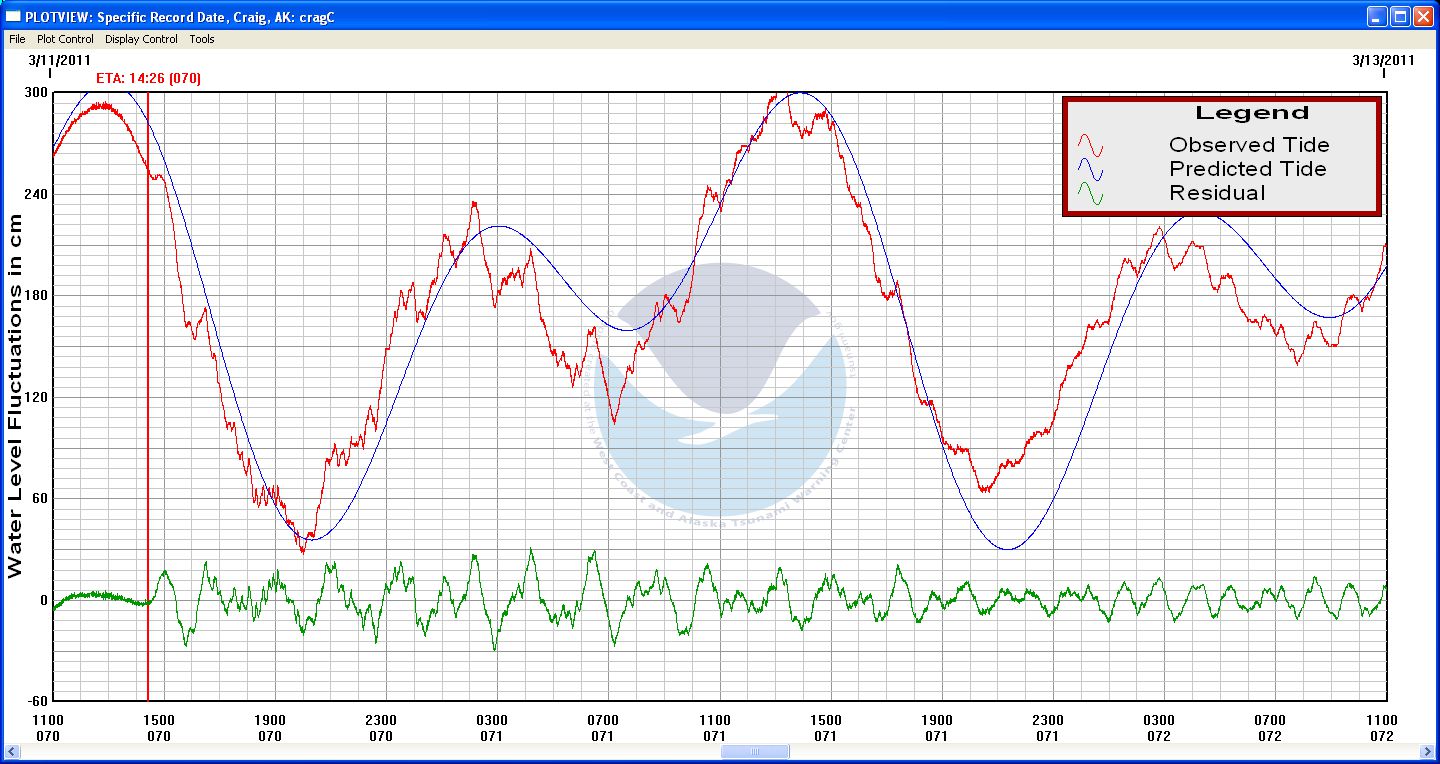Click the 1900 071 time axis label
The image size is (1440, 764).
tap(936, 728)
